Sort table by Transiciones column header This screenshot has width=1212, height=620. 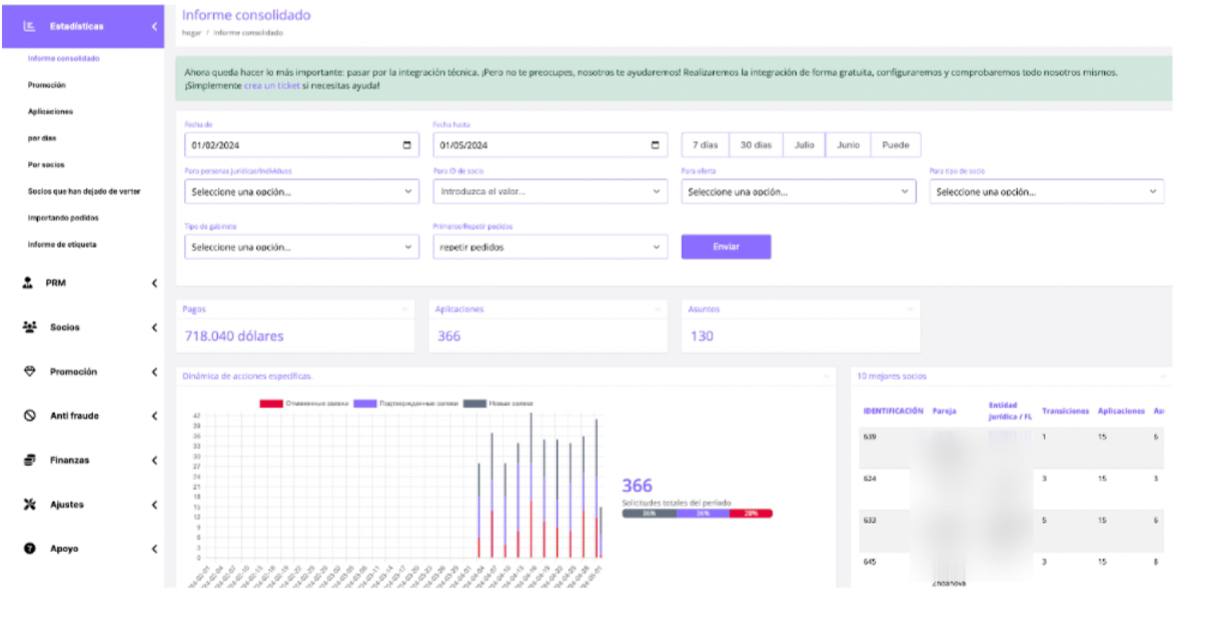[x=1066, y=411]
